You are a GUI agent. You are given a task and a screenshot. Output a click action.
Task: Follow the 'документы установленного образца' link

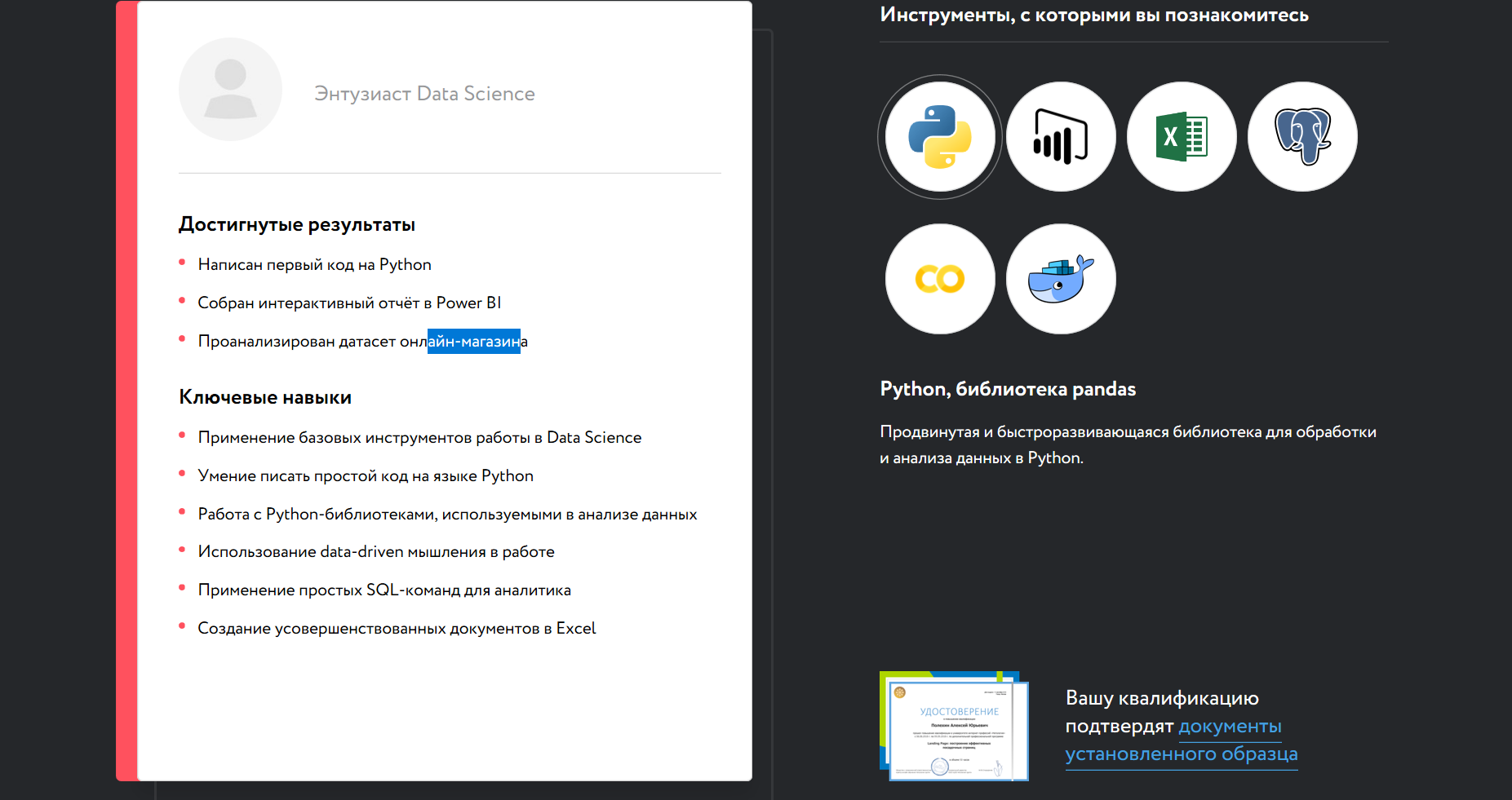[x=1181, y=754]
